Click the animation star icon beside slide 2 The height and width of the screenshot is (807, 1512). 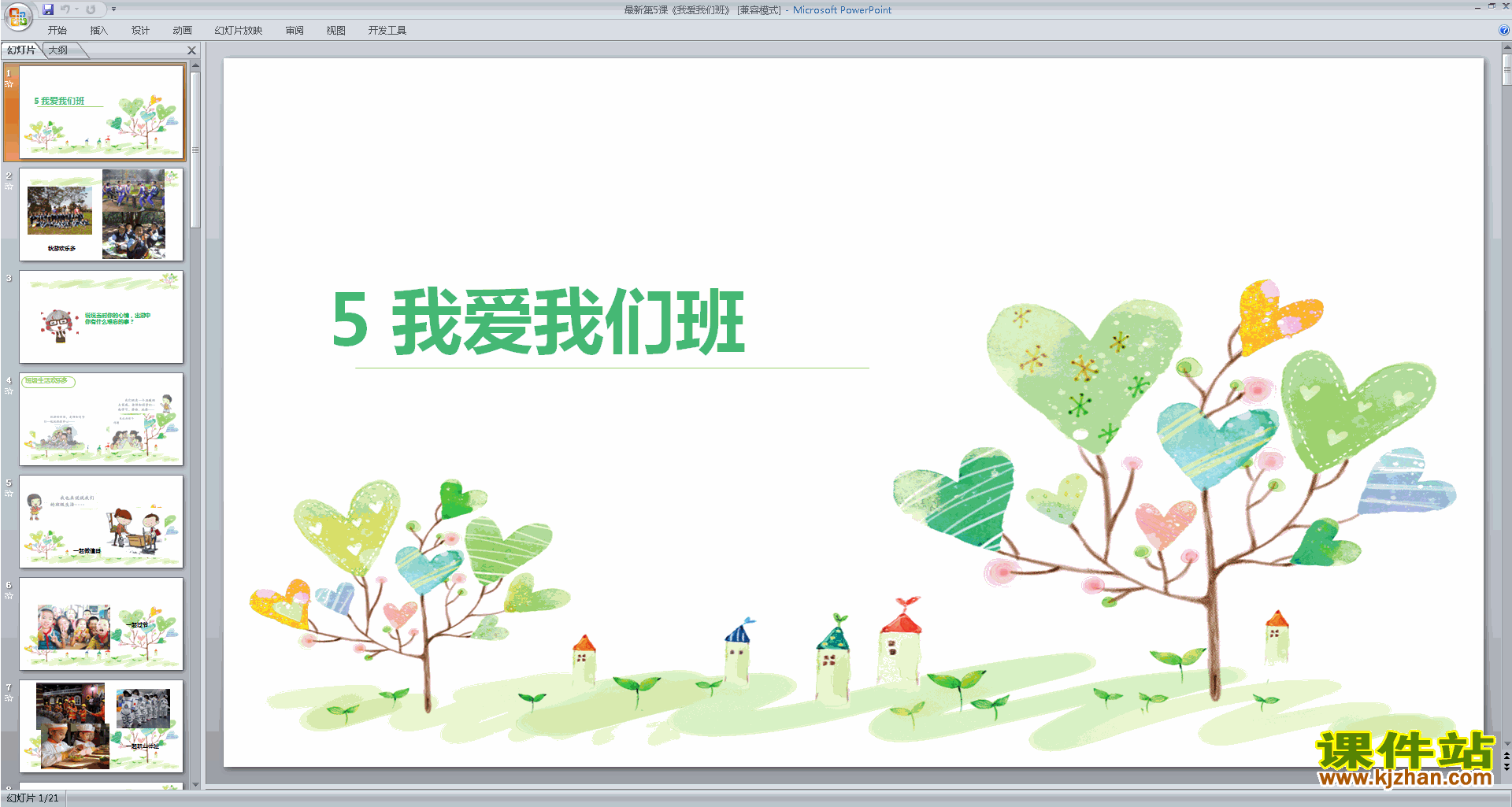9,187
